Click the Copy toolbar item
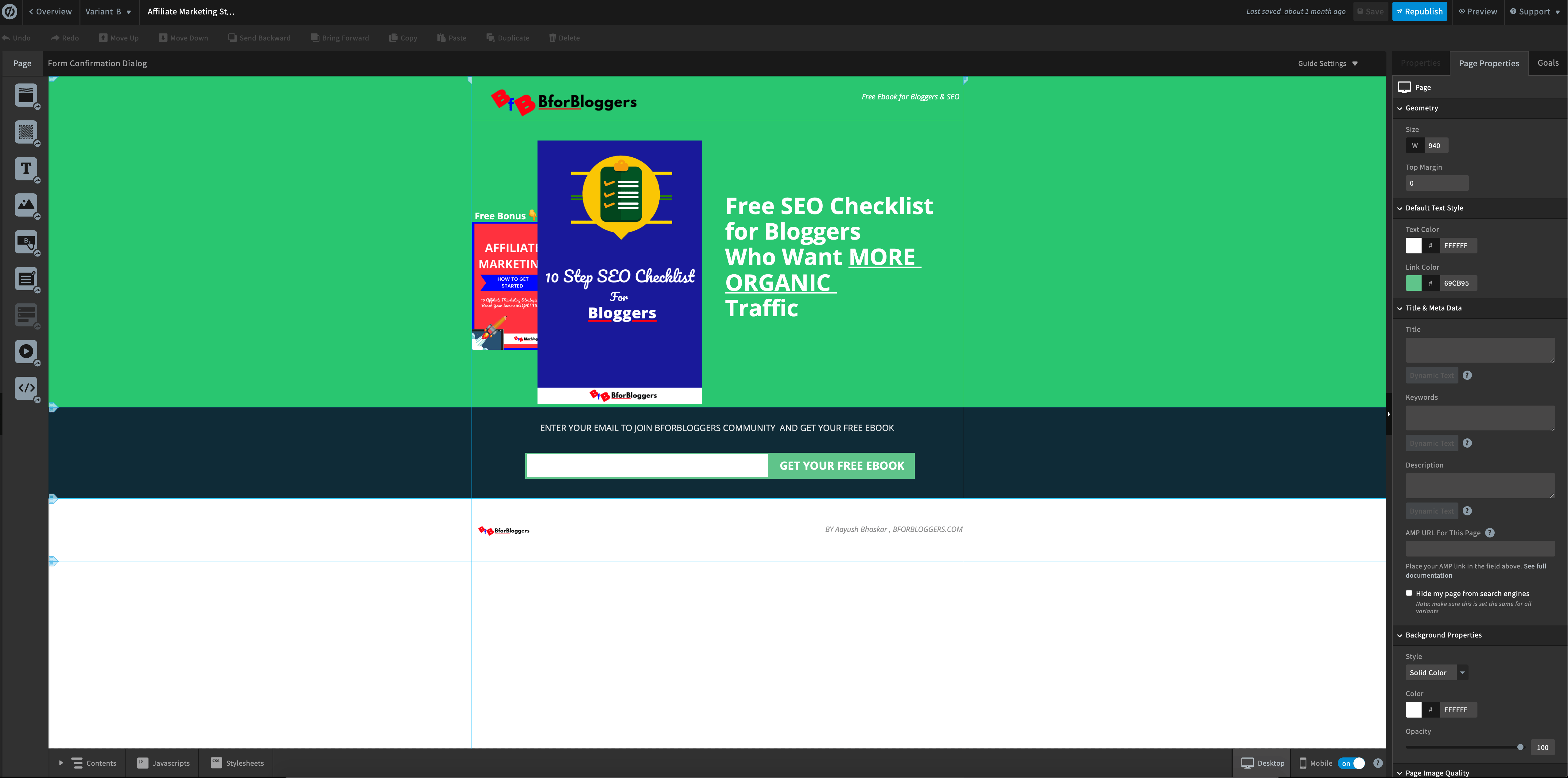The height and width of the screenshot is (778, 1568). (404, 38)
